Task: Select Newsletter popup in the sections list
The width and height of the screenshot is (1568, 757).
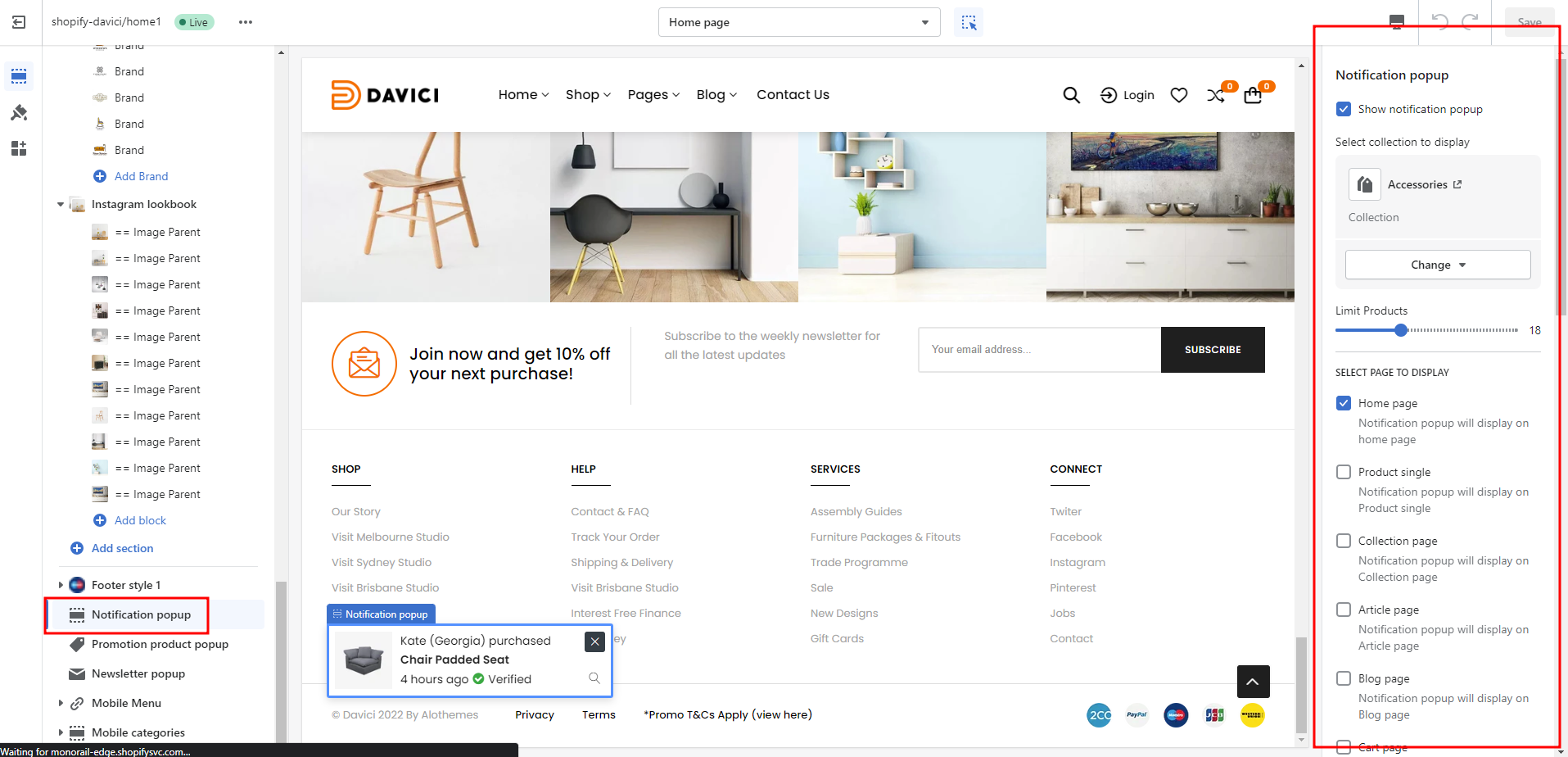Action: coord(138,673)
